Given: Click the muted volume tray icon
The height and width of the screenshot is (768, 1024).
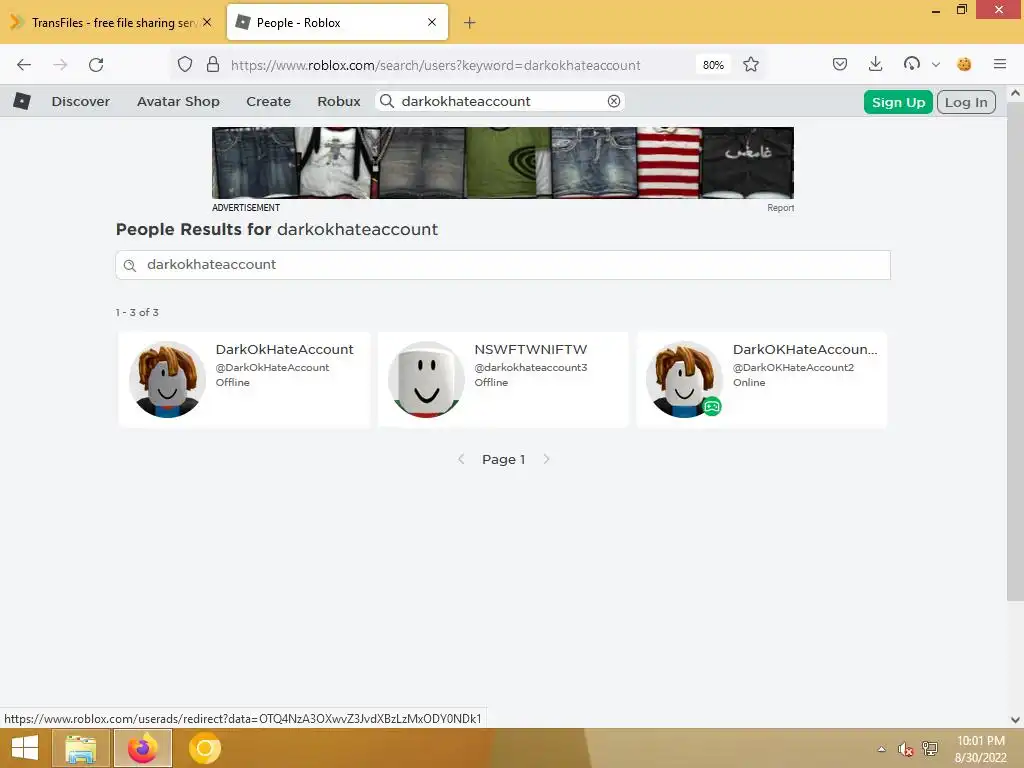Looking at the screenshot, I should [x=905, y=749].
